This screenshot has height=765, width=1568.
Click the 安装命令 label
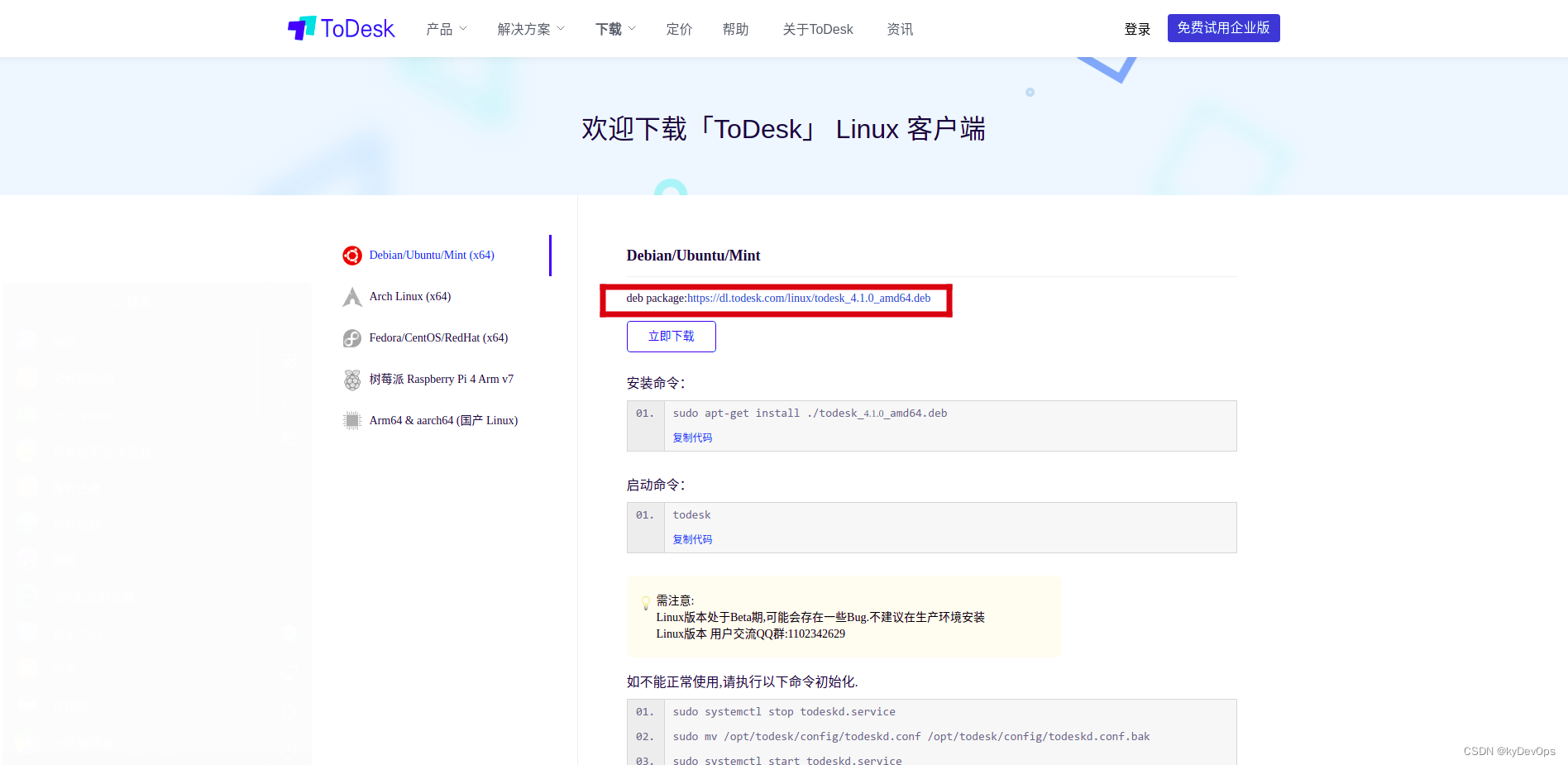pos(656,383)
